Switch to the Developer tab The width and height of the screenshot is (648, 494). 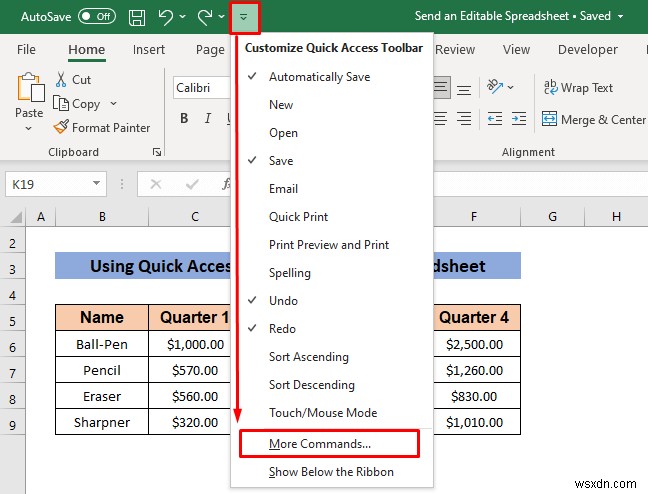click(x=588, y=50)
